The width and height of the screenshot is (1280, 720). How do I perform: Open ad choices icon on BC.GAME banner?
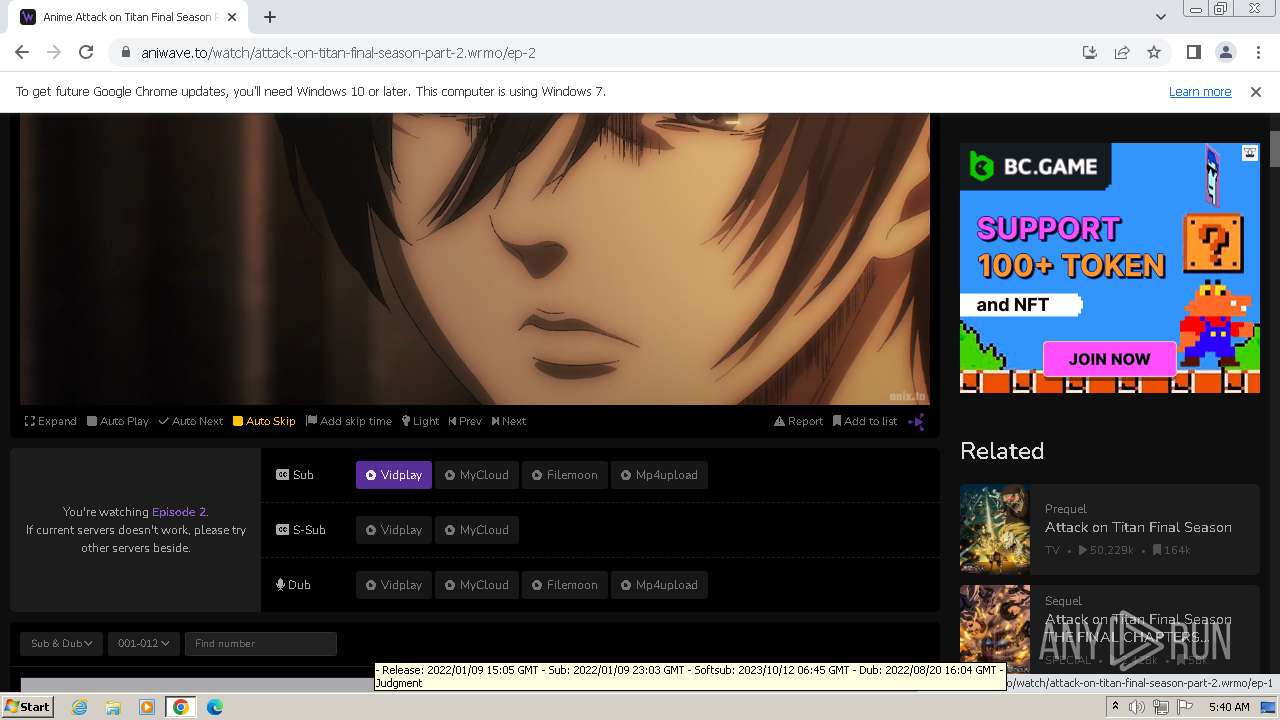(1250, 153)
